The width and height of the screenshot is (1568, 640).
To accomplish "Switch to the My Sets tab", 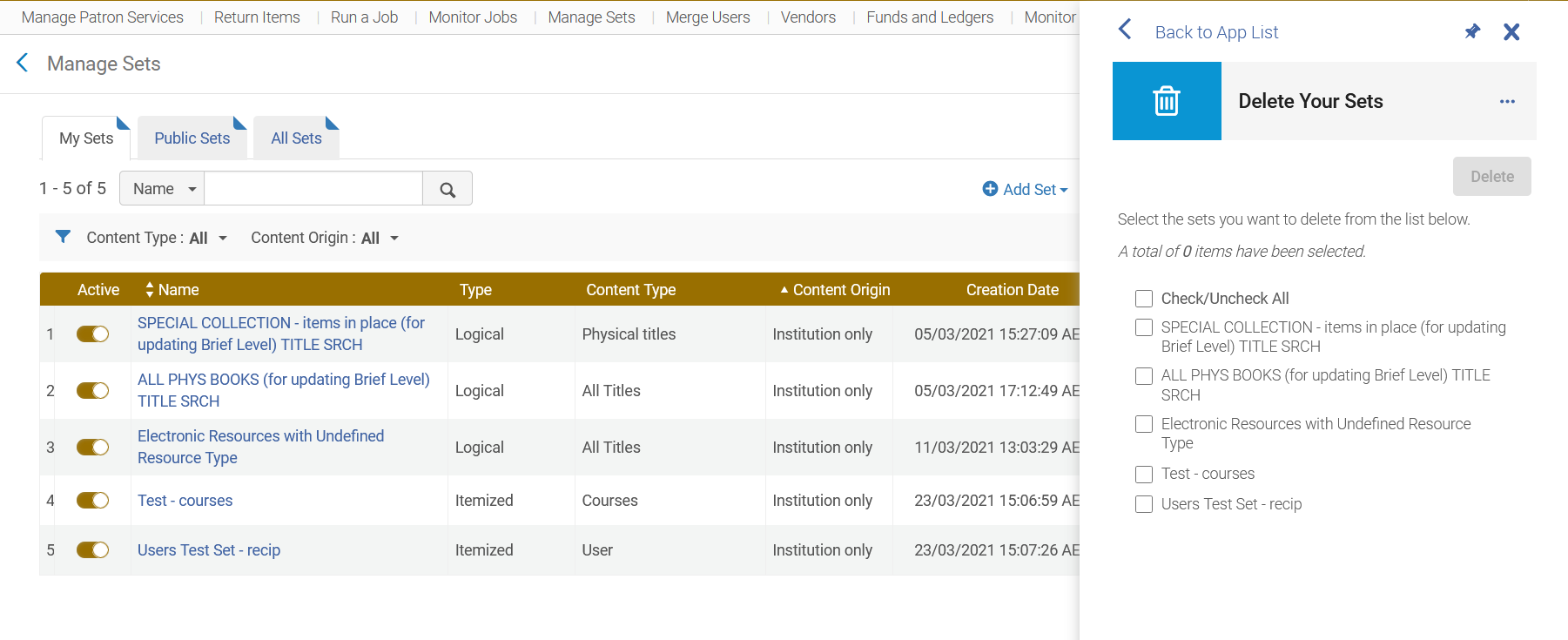I will pos(86,138).
